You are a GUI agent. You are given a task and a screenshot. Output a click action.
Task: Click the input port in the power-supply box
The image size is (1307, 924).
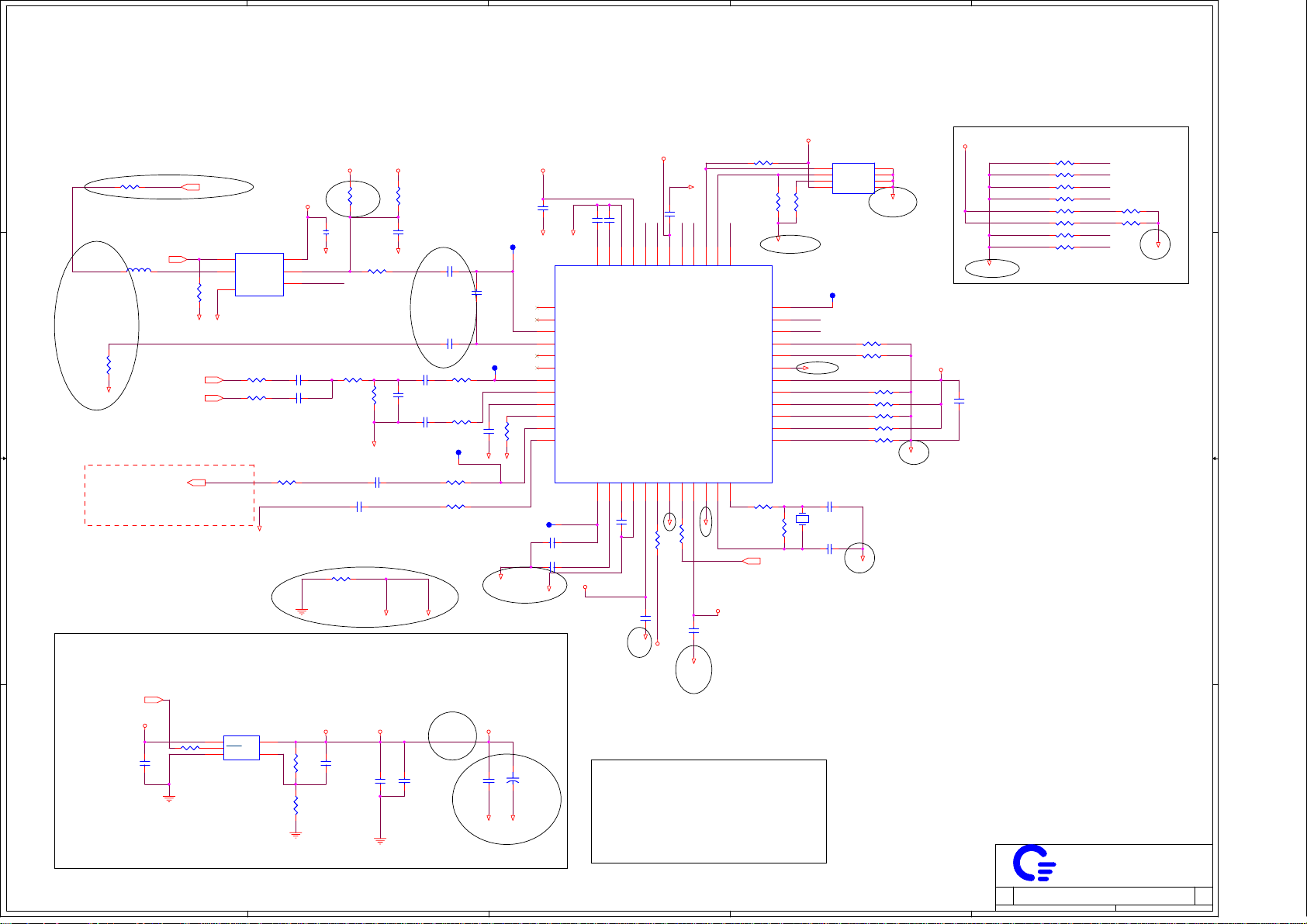(154, 701)
